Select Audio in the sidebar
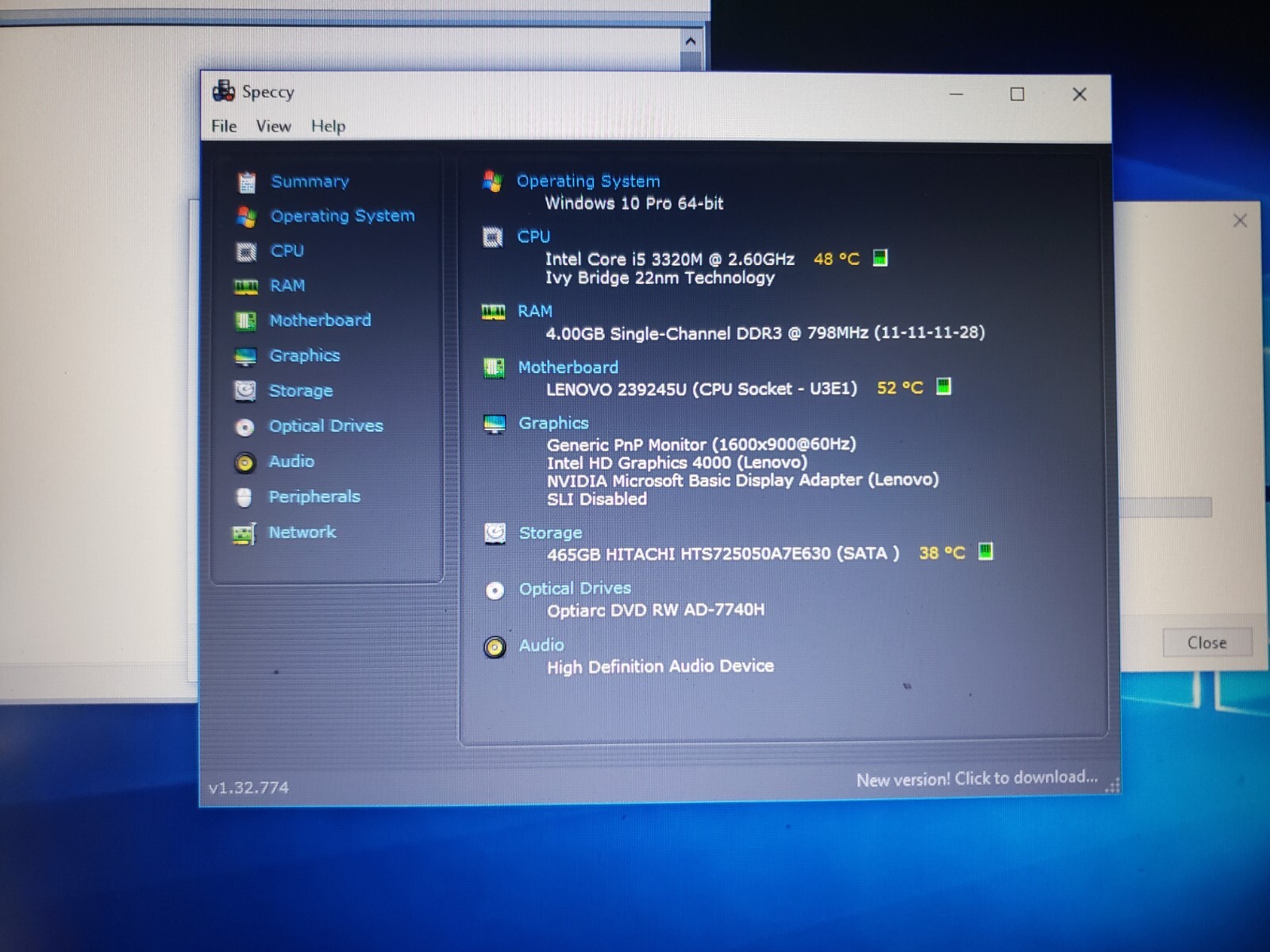Screen dimensions: 1270x952 [291, 461]
